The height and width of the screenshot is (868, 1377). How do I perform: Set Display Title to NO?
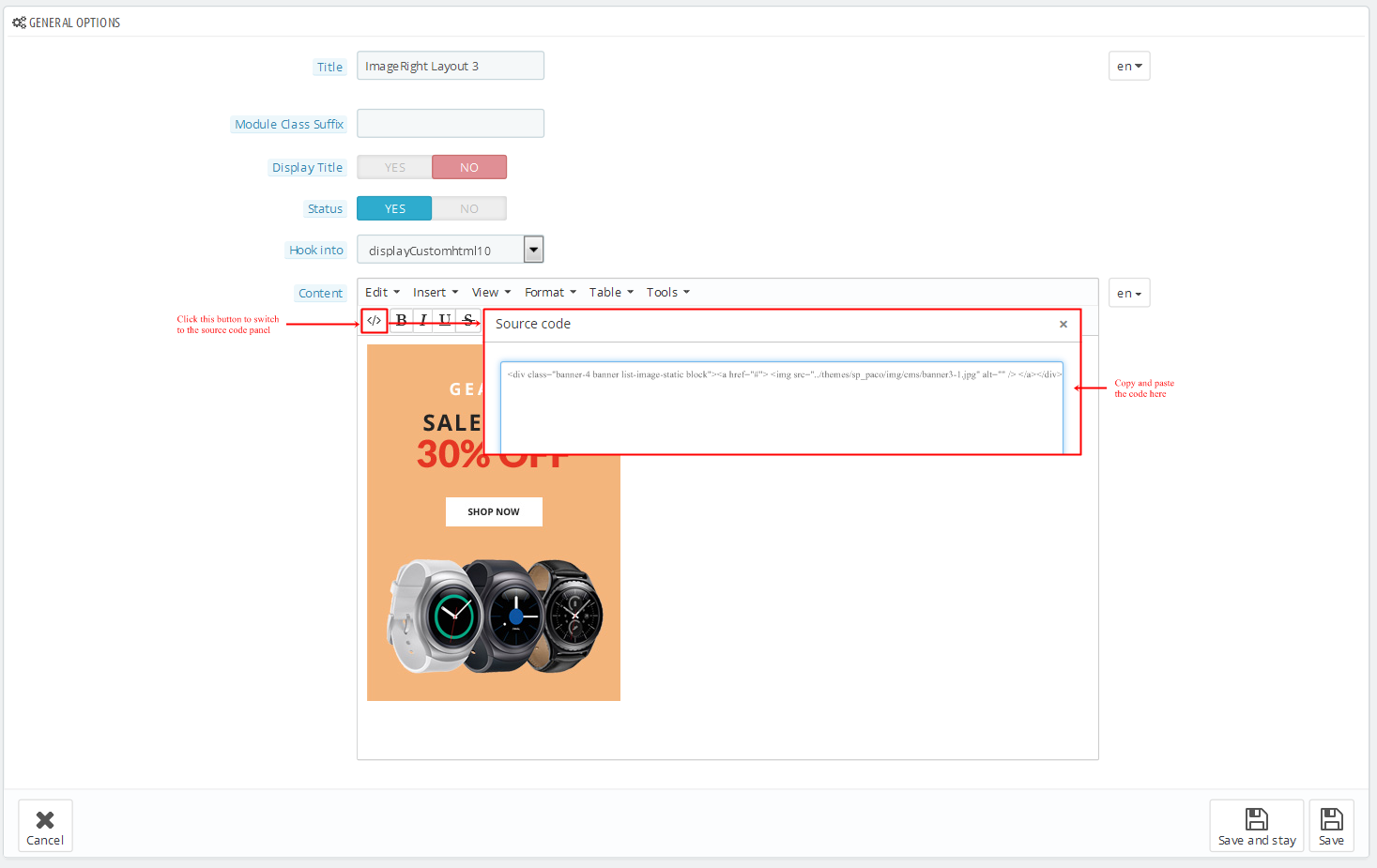[469, 167]
